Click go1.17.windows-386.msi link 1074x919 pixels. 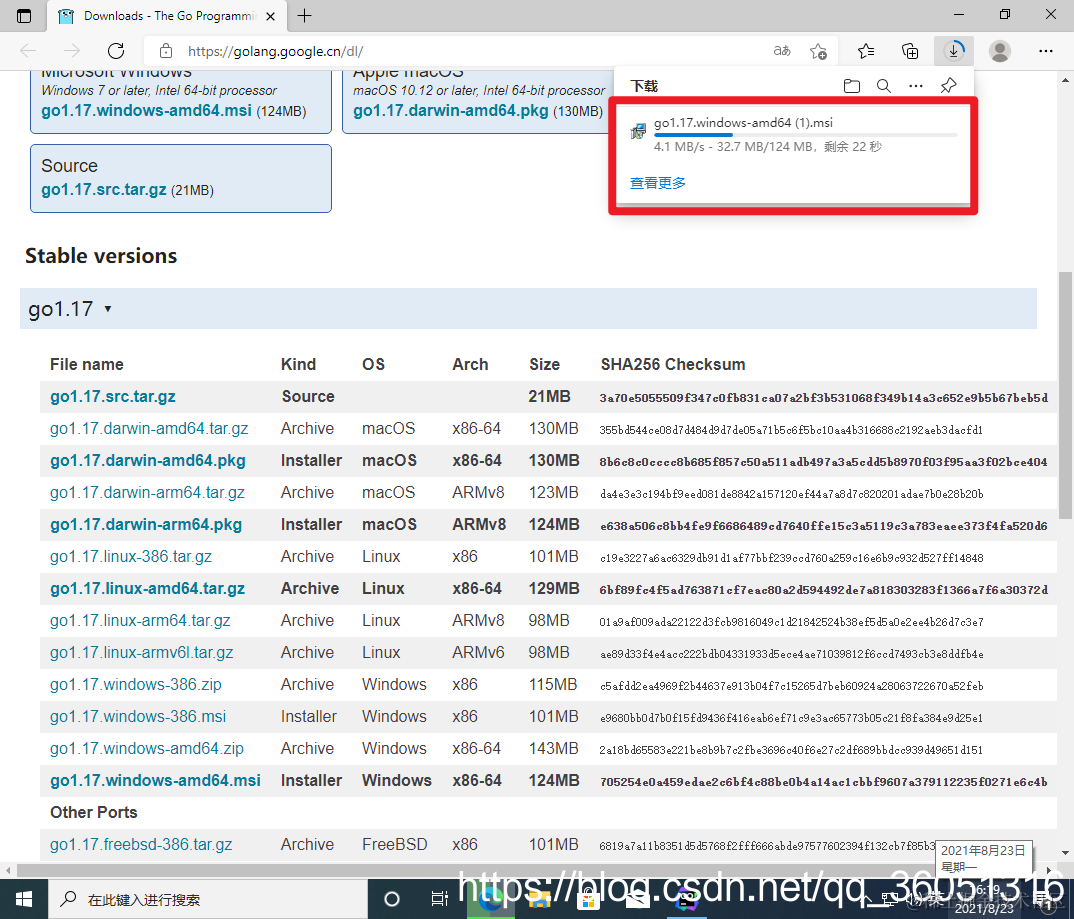tap(138, 716)
